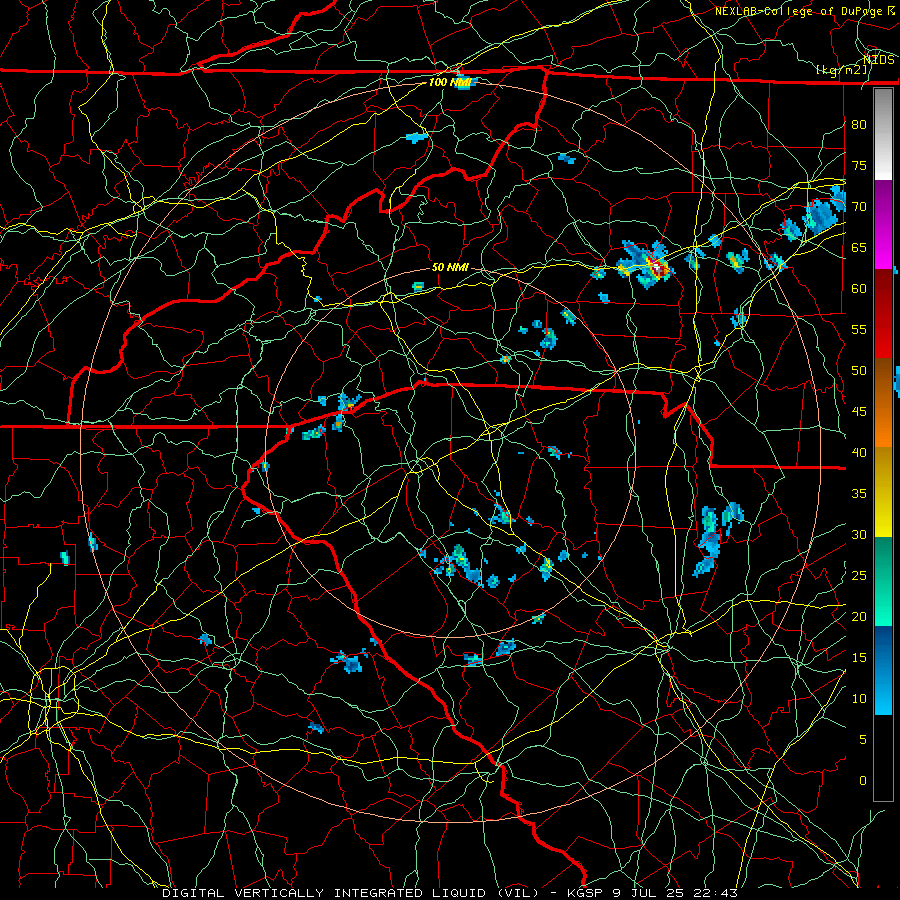Select the brown-orange segment of the color bar

pos(883,403)
